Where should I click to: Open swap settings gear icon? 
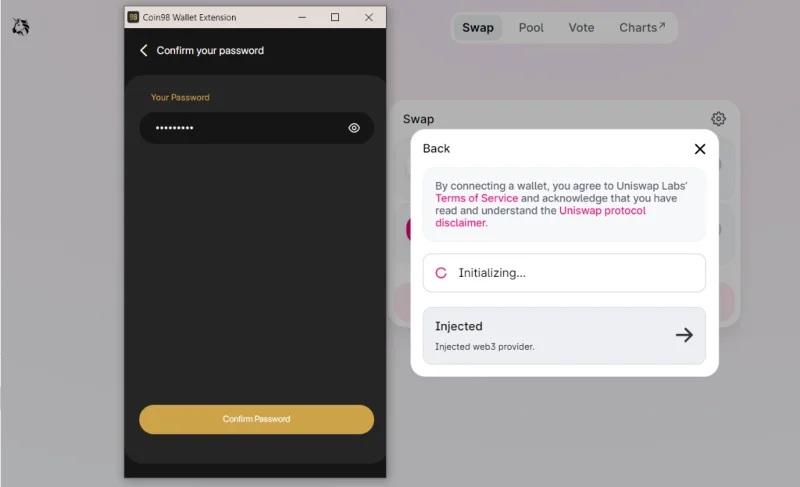718,119
